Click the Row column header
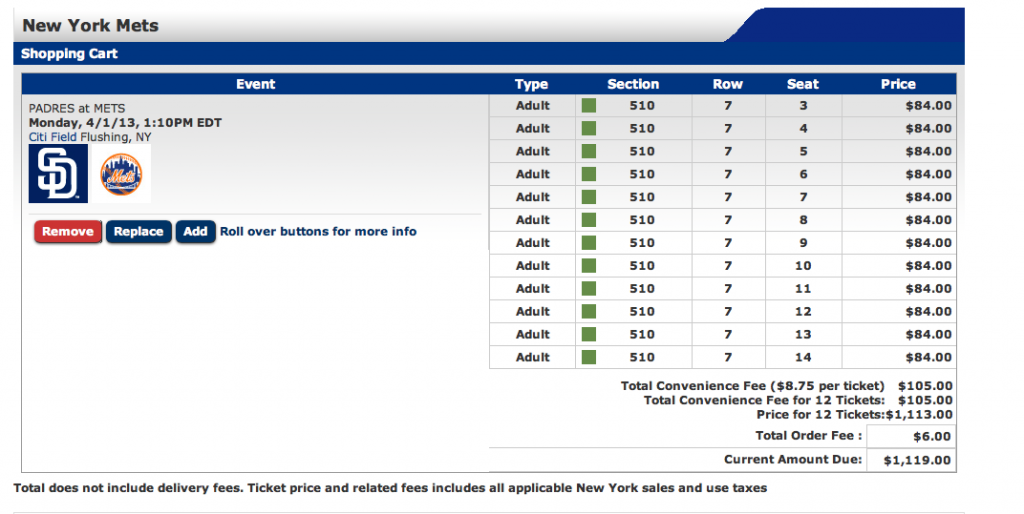1024x514 pixels. tap(728, 84)
